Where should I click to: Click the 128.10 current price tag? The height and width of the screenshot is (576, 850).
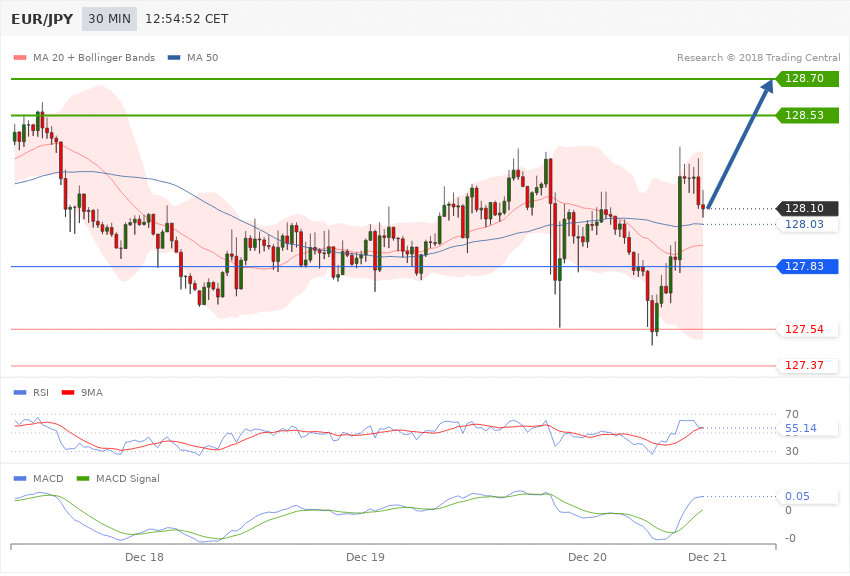807,208
